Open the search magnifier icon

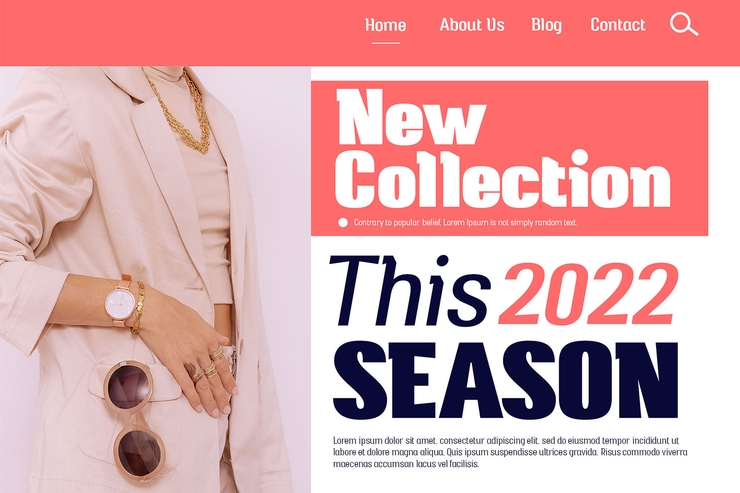click(x=684, y=24)
